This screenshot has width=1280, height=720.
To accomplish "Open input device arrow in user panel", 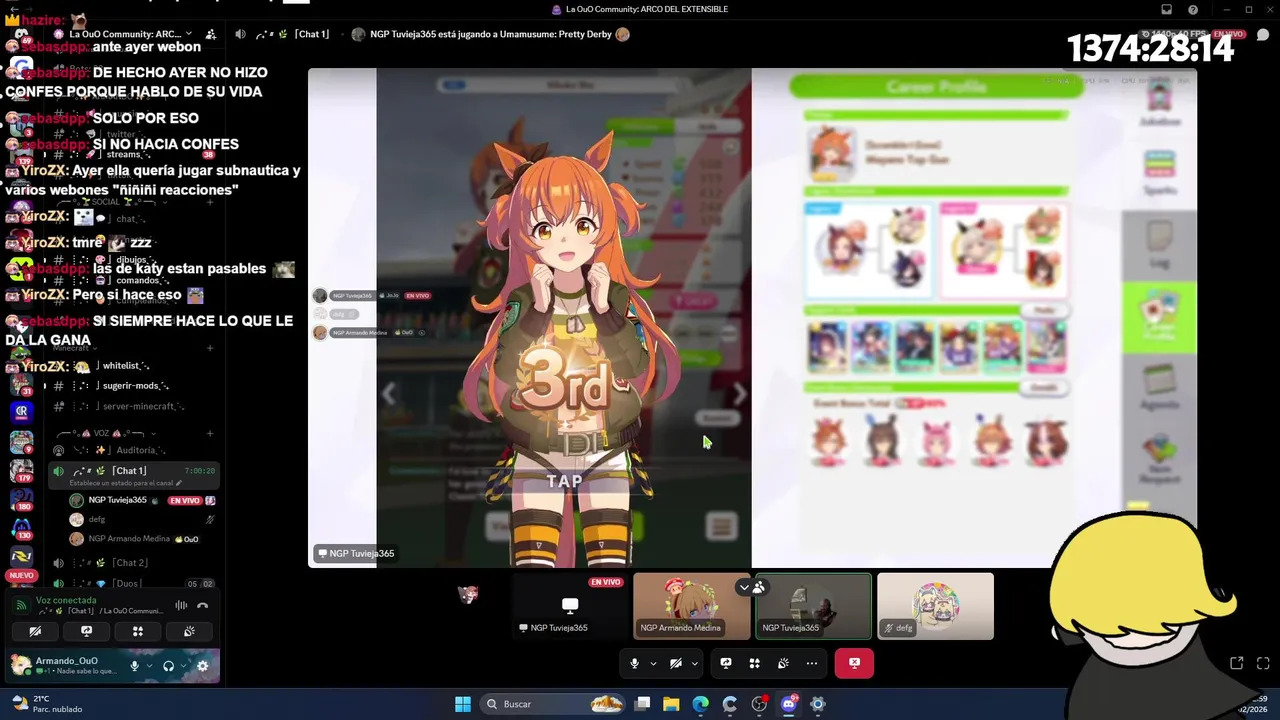I will click(x=150, y=666).
